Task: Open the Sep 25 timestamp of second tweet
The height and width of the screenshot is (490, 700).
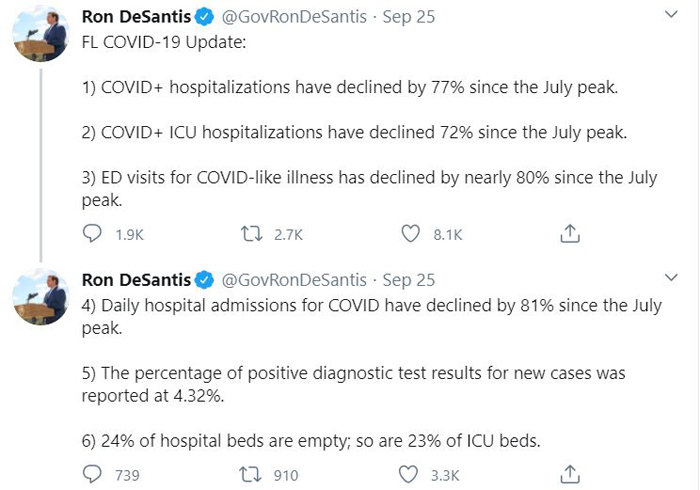Action: click(x=408, y=280)
